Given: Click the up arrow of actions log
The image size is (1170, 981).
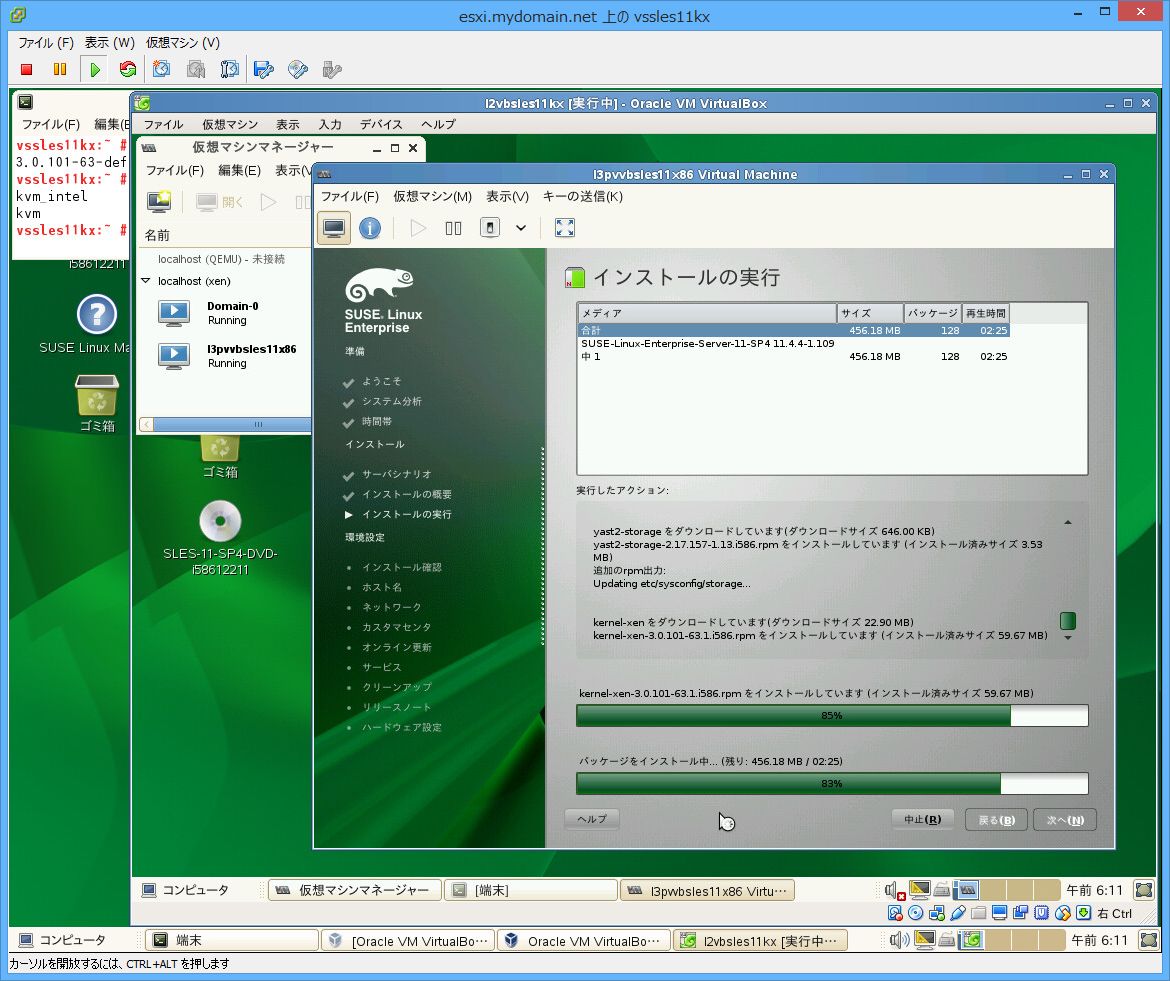Looking at the screenshot, I should (1068, 523).
